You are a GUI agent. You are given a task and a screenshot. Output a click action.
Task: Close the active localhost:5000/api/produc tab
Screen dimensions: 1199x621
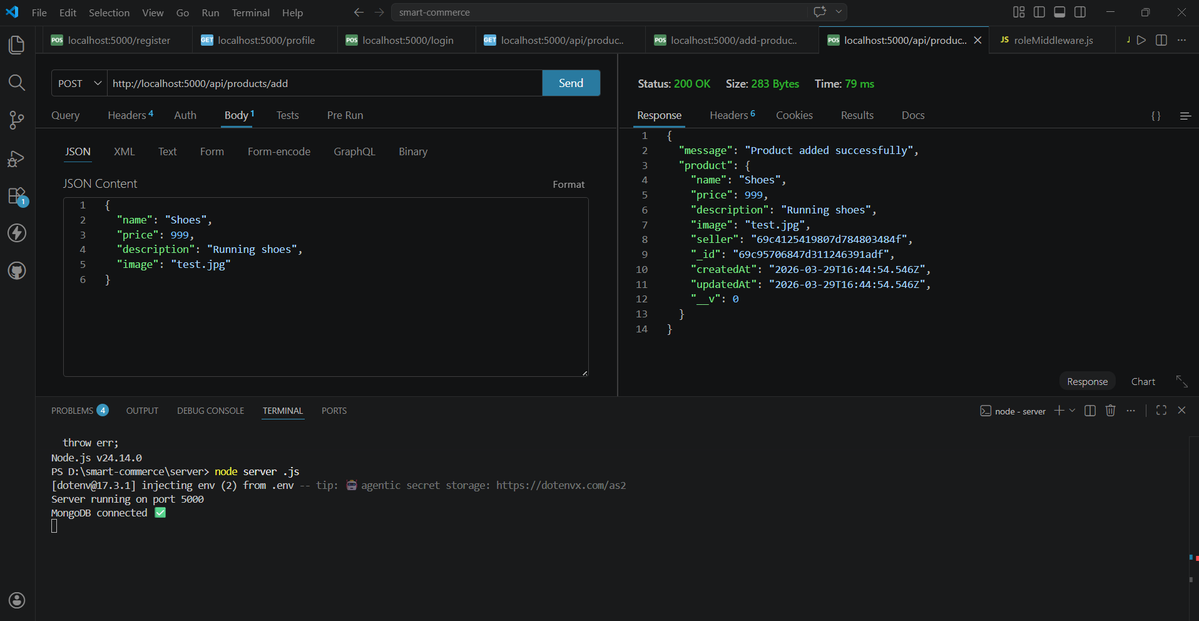click(979, 40)
